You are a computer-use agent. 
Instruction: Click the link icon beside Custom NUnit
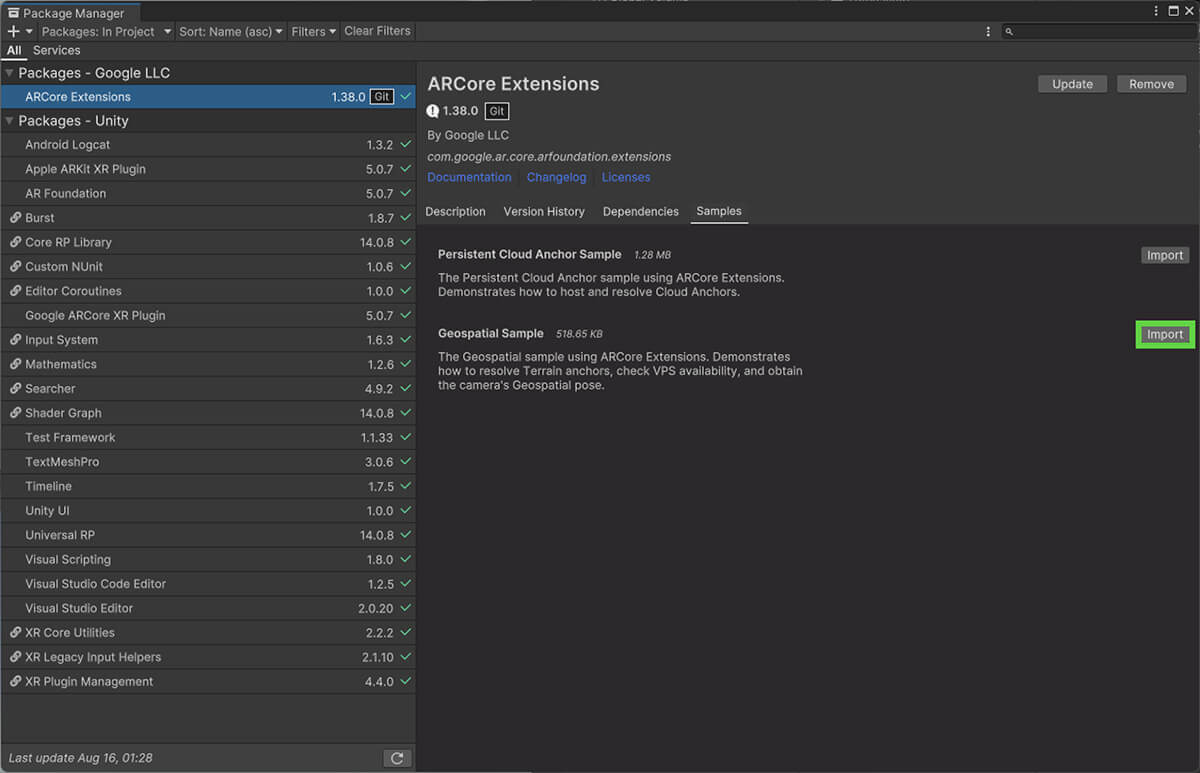tap(15, 267)
